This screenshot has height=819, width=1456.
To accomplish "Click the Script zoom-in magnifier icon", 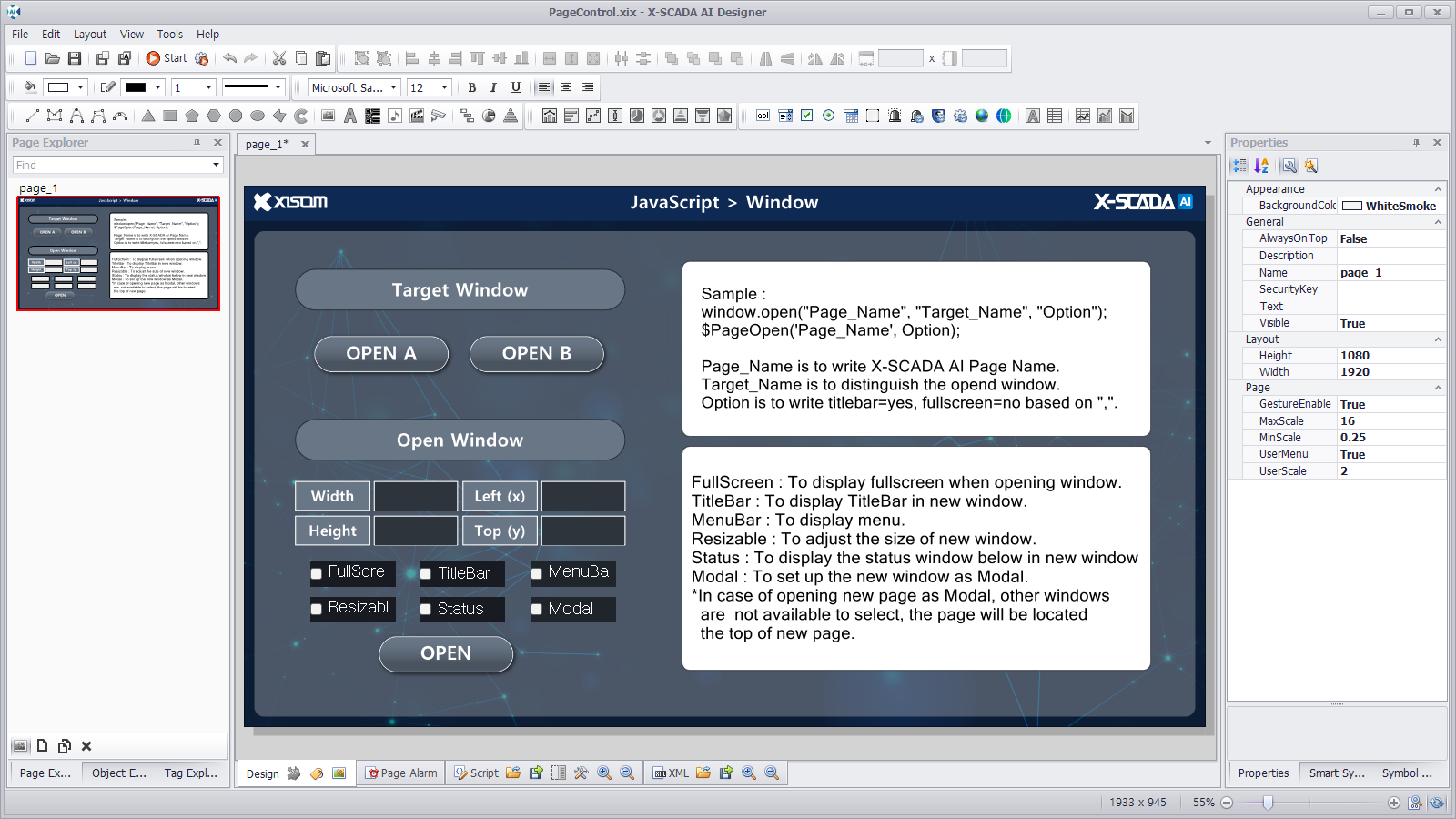I will tap(604, 773).
